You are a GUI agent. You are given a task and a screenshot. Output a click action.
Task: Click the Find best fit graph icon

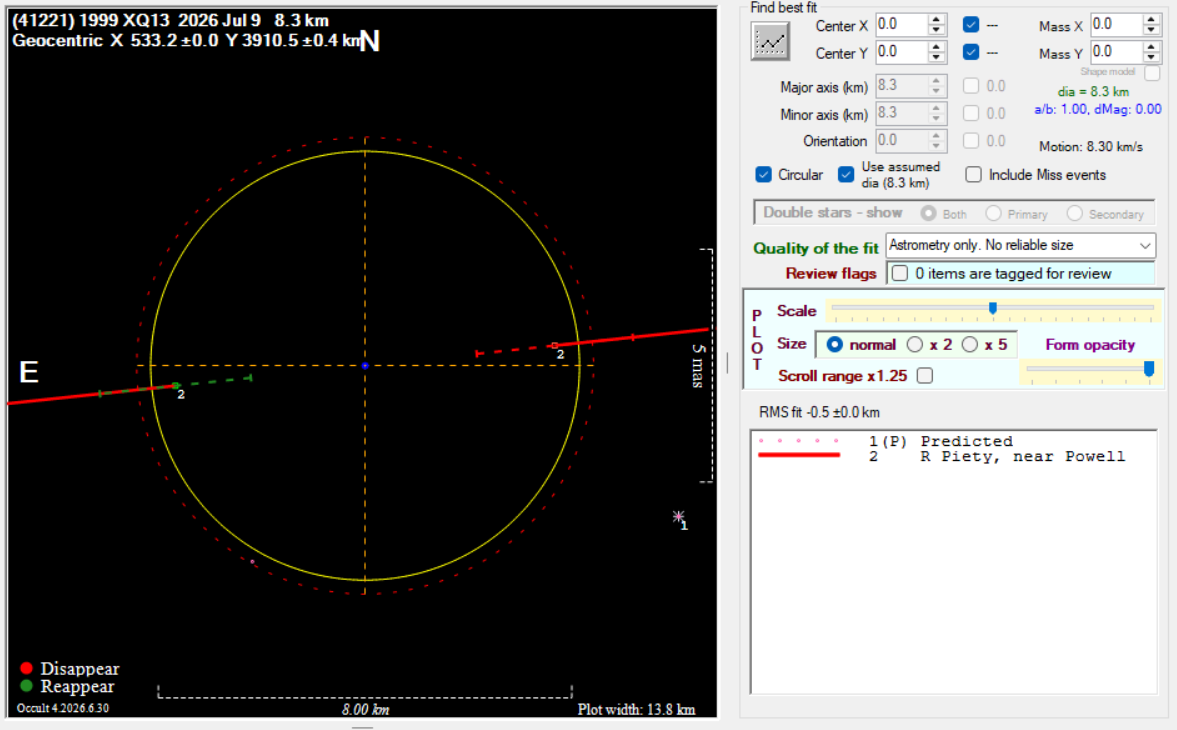(x=770, y=41)
